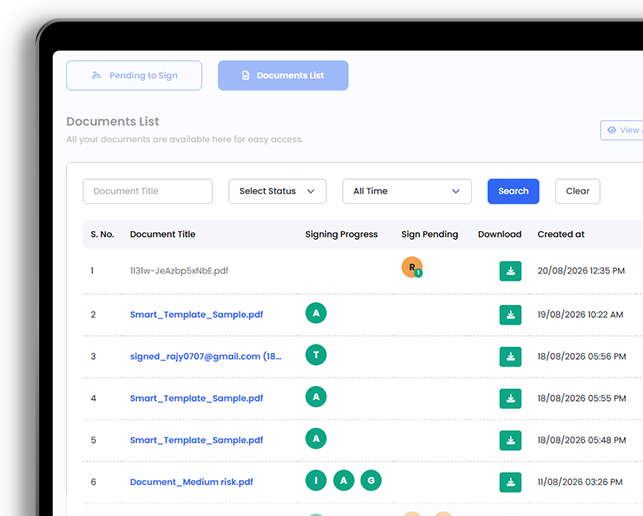Open Document_Medium risk.pdf link
This screenshot has height=516, width=643.
(x=192, y=482)
